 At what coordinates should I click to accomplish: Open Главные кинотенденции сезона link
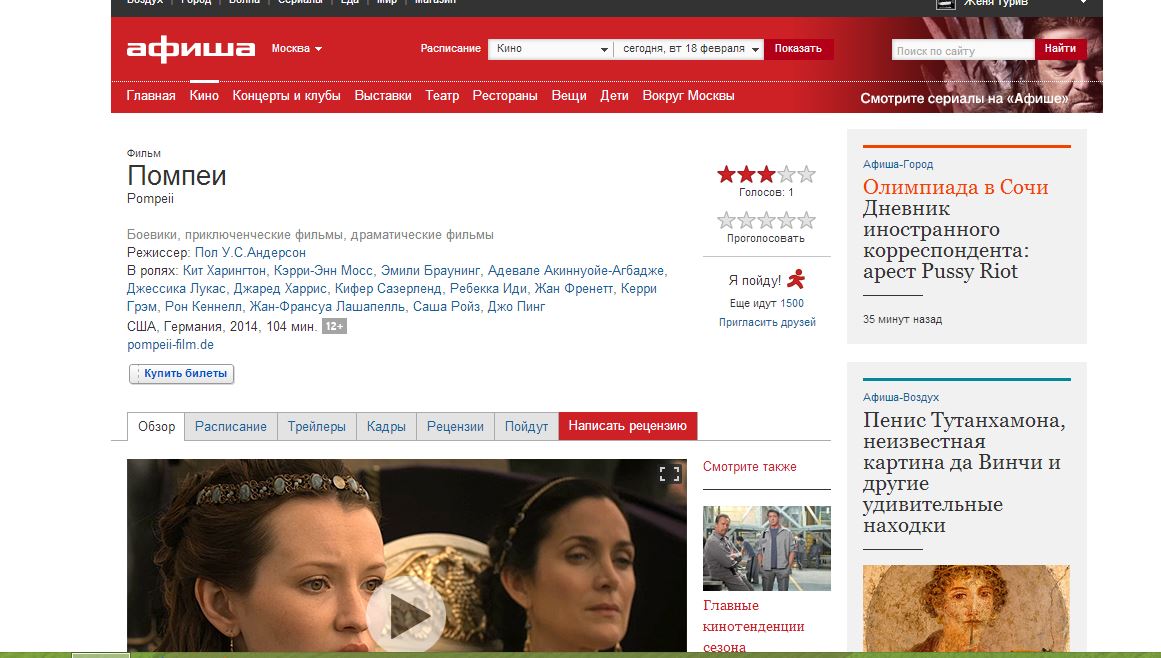point(753,626)
